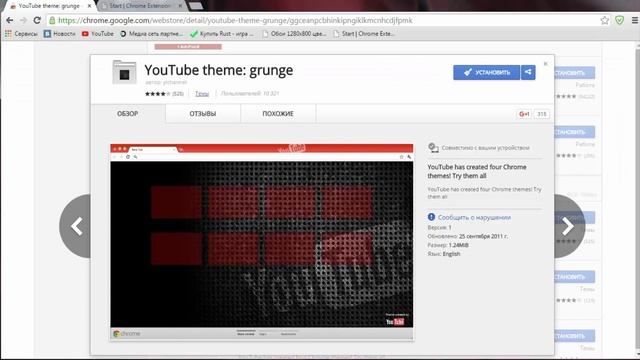Open the green shield extension icon
The width and height of the screenshot is (640, 360).
pos(619,20)
